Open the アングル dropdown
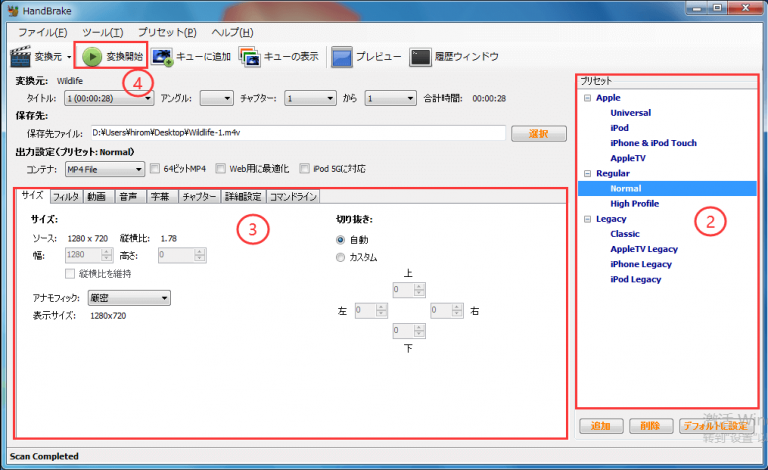 coord(216,98)
